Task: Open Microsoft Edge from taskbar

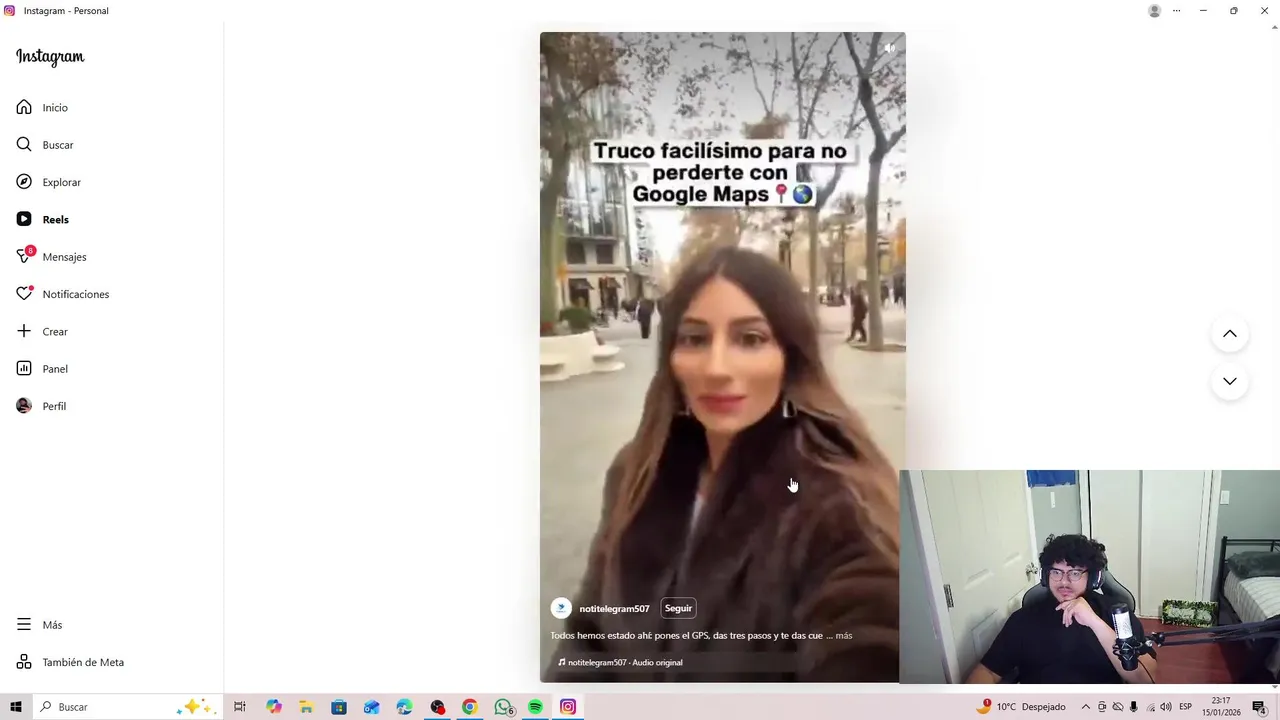Action: click(x=404, y=707)
